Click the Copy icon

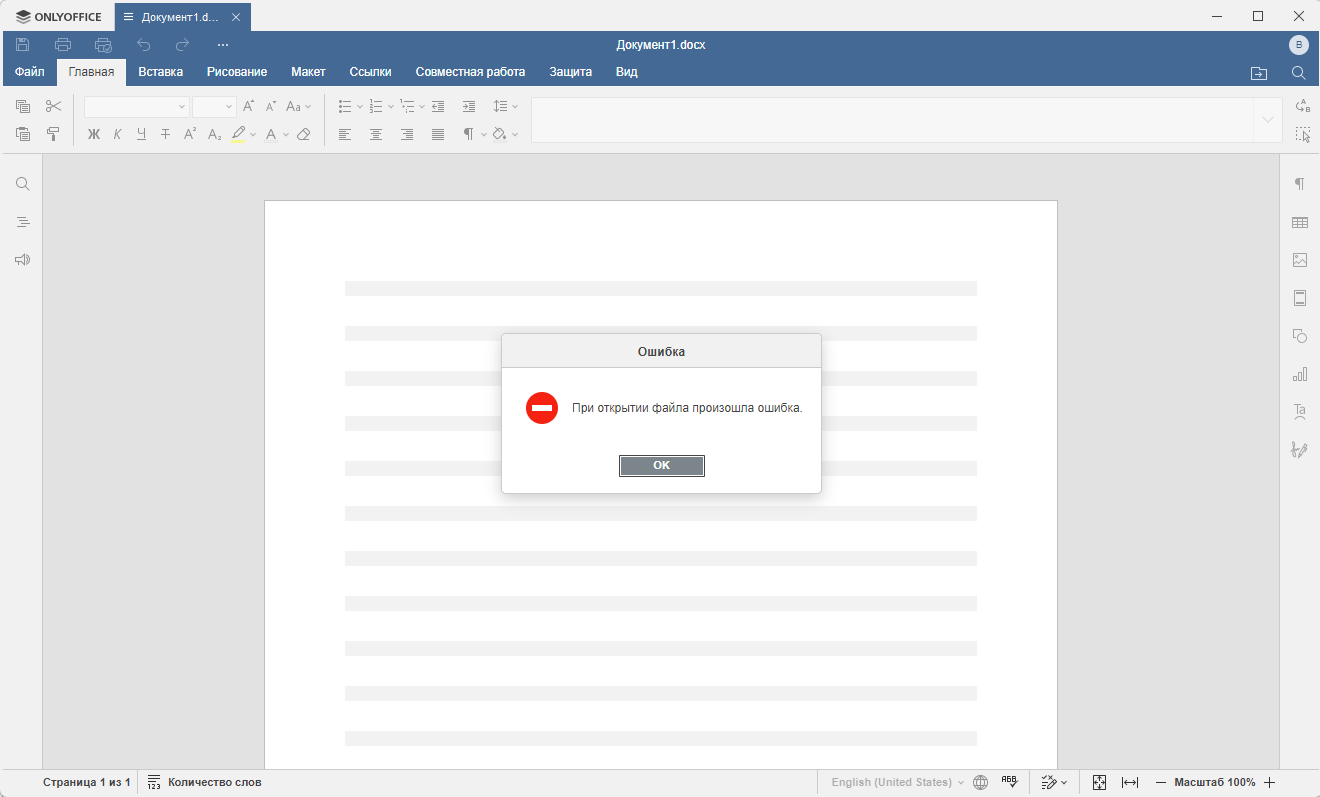tap(23, 106)
